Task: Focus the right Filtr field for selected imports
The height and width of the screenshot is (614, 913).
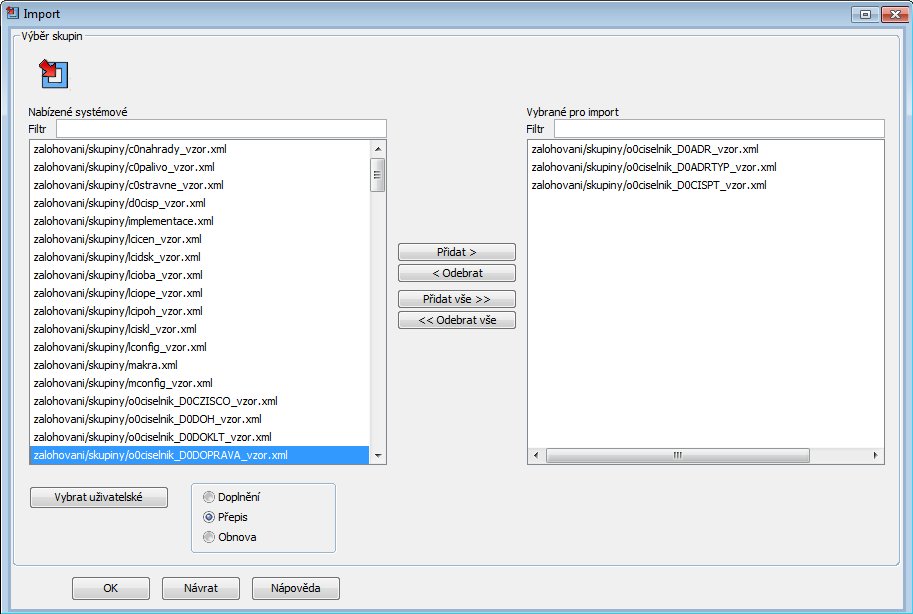Action: (x=718, y=129)
